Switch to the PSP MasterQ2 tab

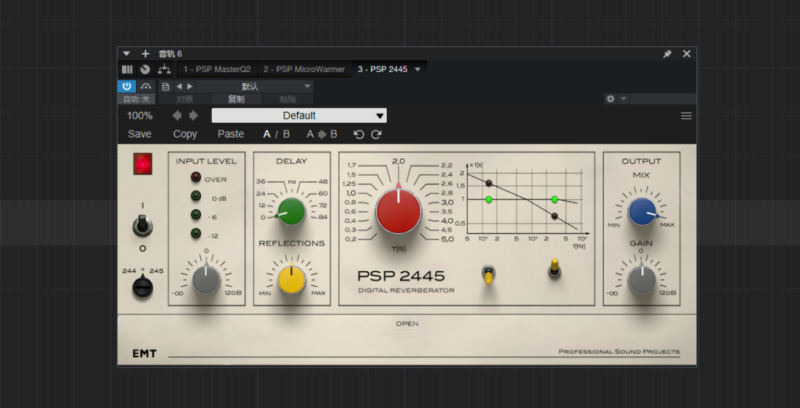pos(218,69)
